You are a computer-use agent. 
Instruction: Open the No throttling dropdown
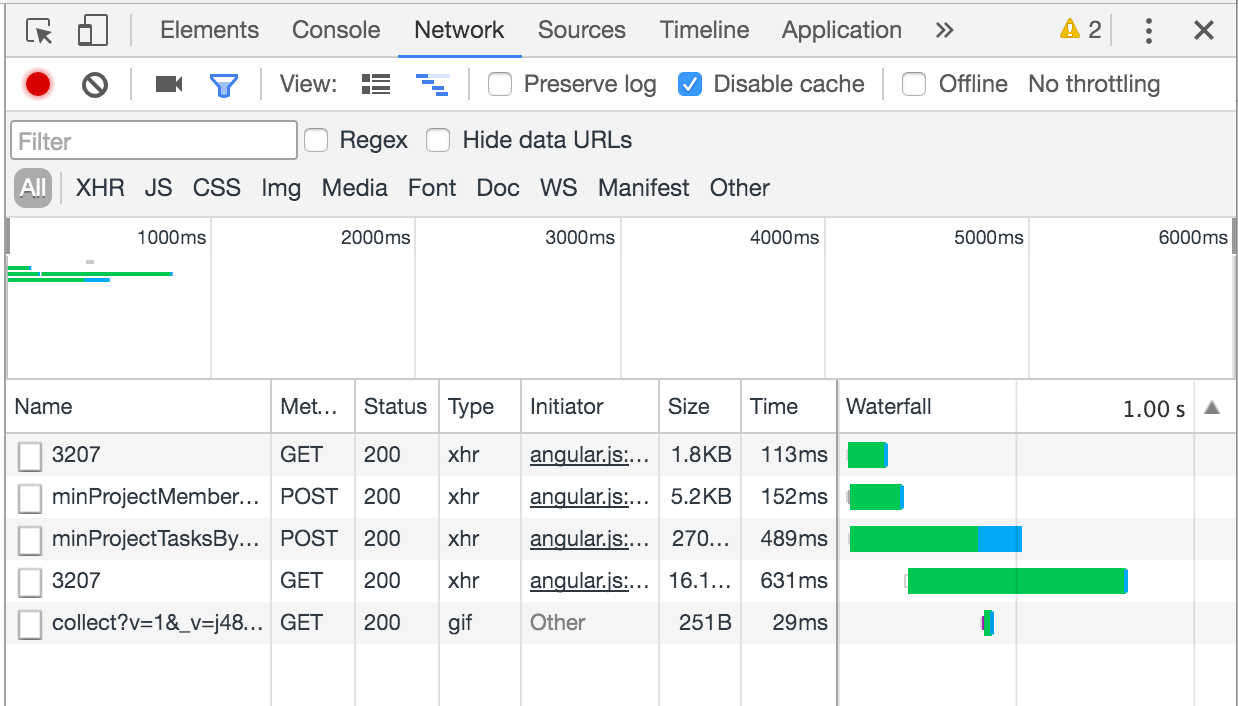(x=1093, y=84)
